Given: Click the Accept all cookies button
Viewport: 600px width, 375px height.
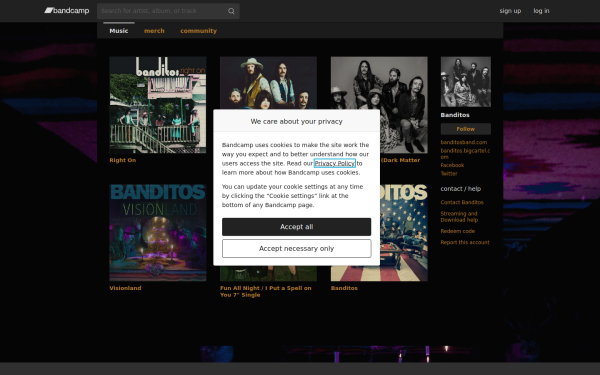Looking at the screenshot, I should [297, 227].
